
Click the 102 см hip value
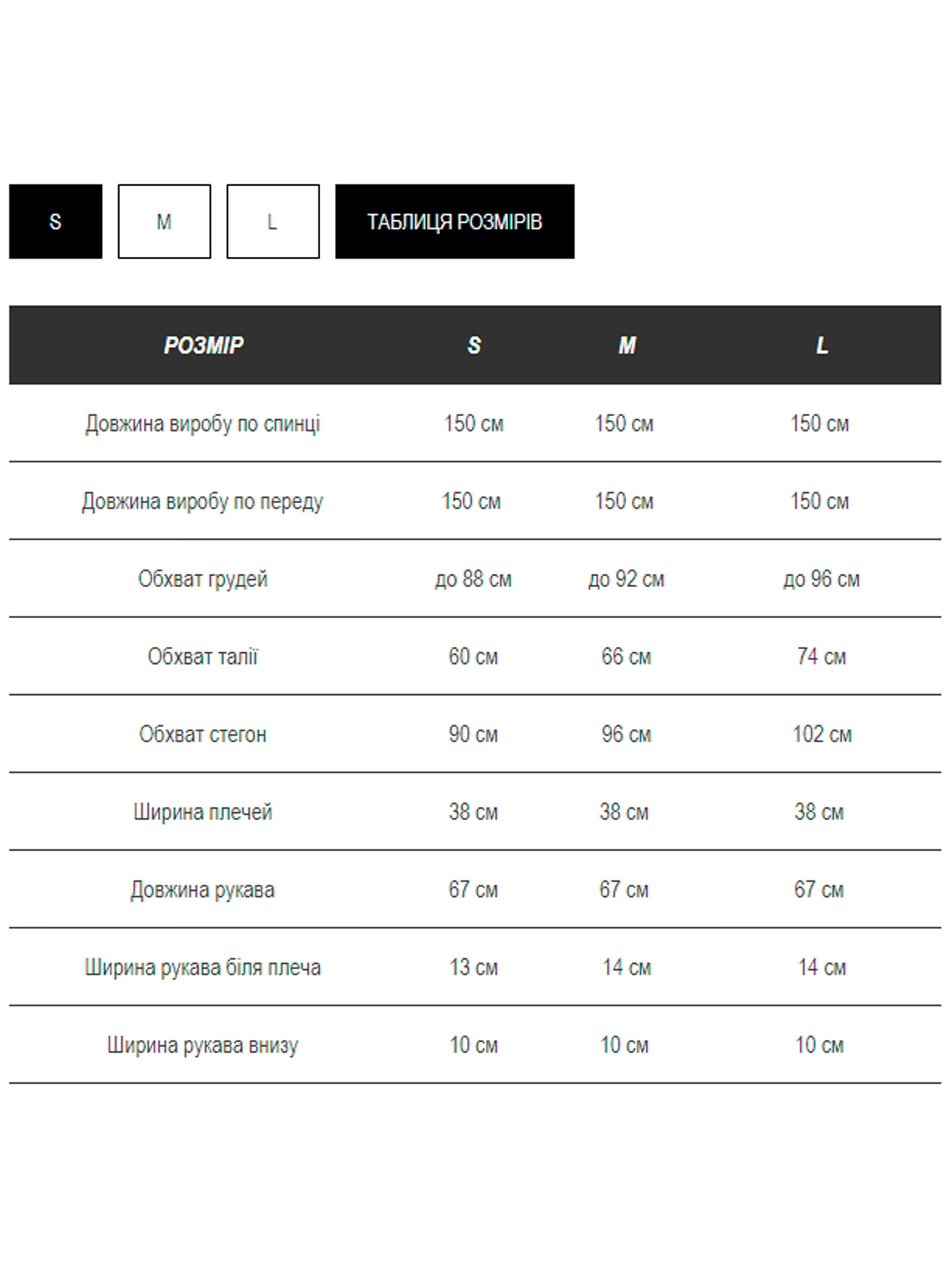coord(822,735)
